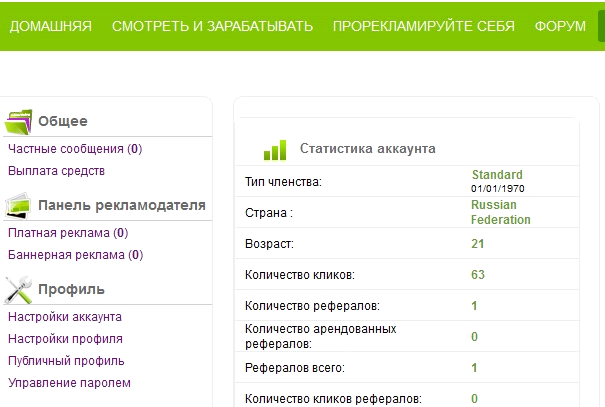Click the green bar chart statistics icon

[x=275, y=150]
